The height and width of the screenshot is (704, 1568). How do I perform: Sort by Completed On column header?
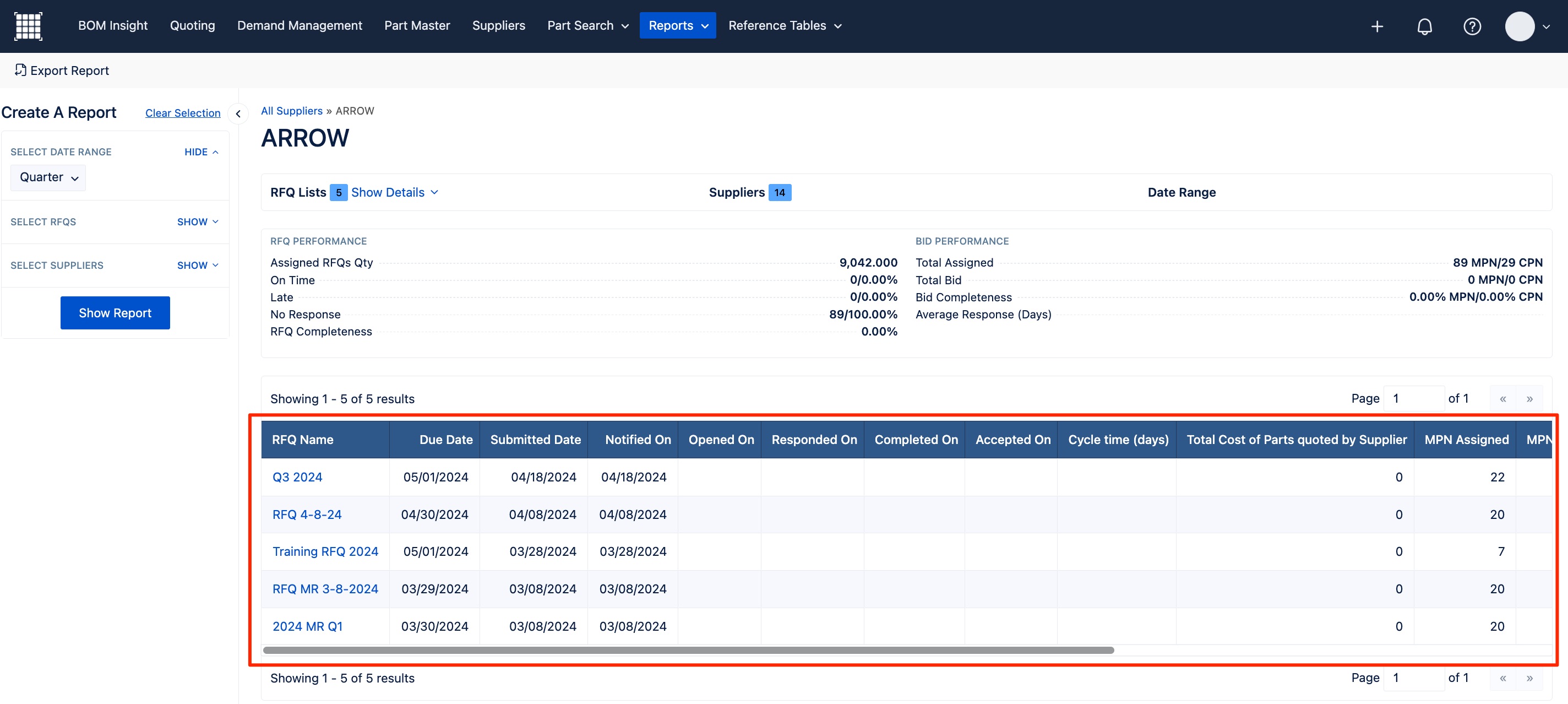pos(914,440)
